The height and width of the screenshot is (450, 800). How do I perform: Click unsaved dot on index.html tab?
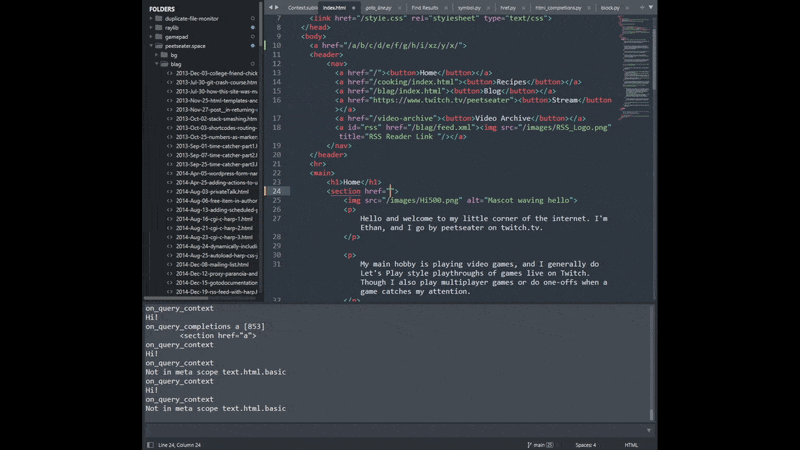tap(353, 8)
